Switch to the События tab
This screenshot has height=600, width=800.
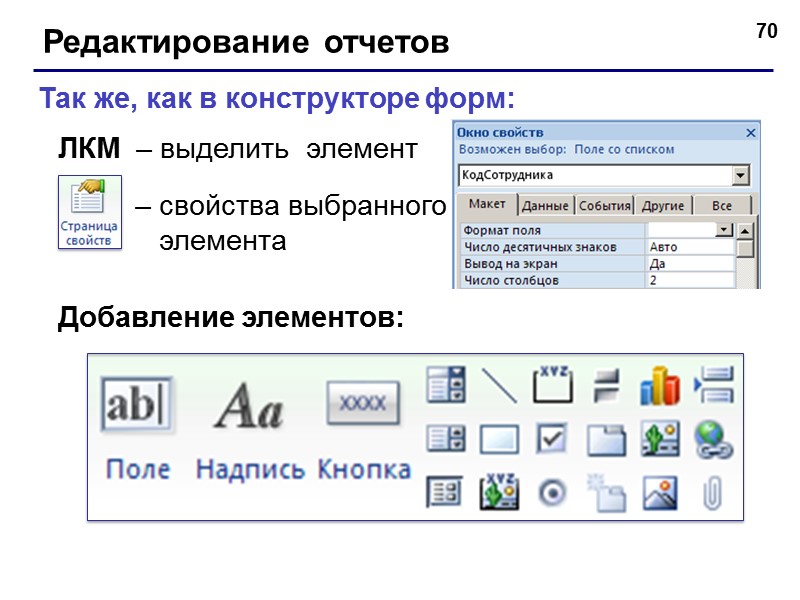(x=605, y=206)
